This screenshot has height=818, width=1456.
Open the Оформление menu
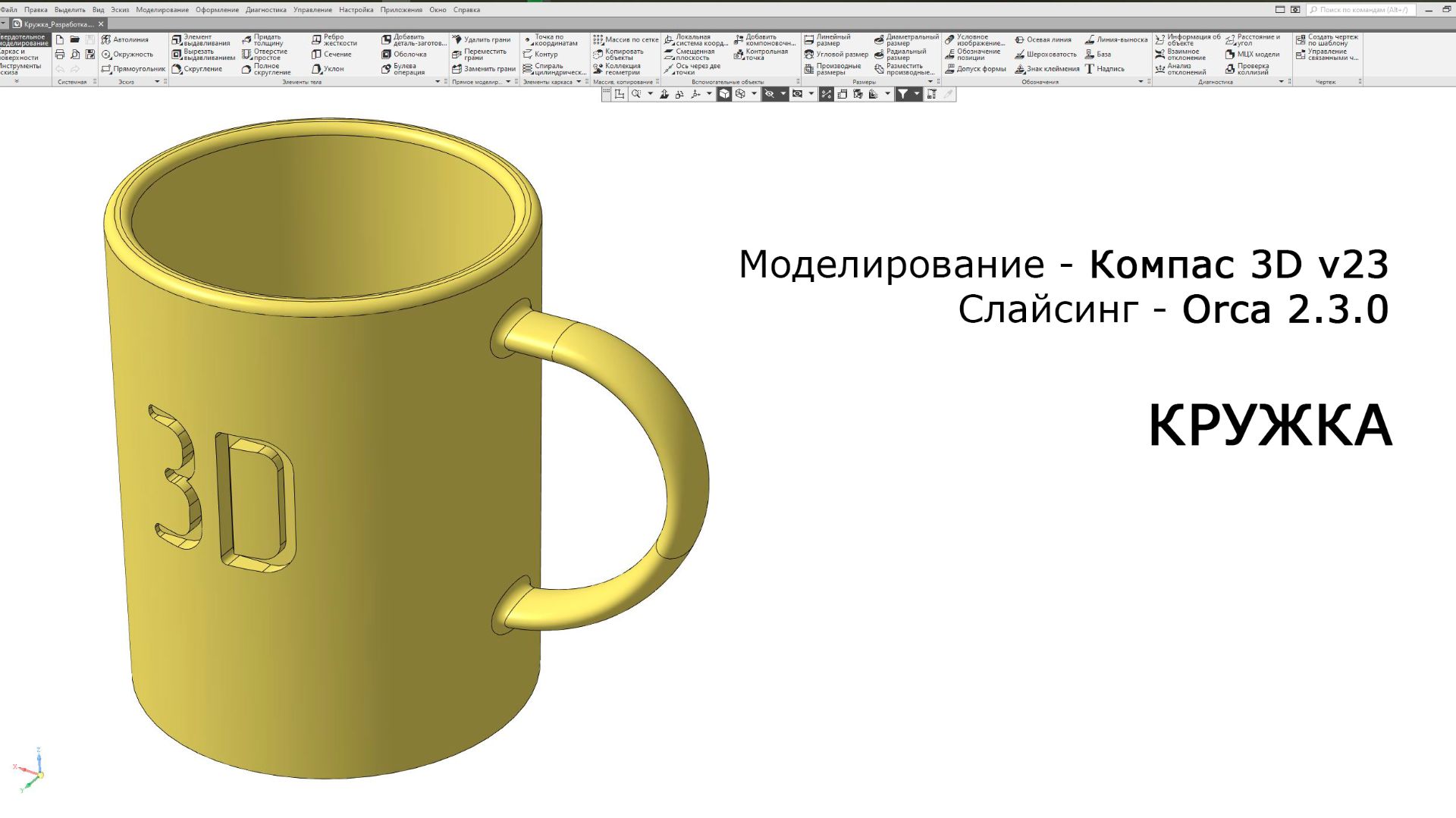click(217, 10)
